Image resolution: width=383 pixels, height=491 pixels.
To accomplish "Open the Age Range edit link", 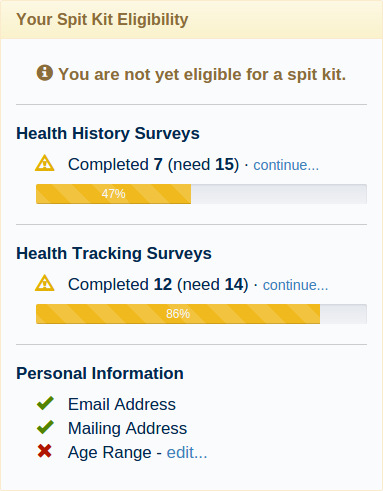I will pyautogui.click(x=187, y=453).
